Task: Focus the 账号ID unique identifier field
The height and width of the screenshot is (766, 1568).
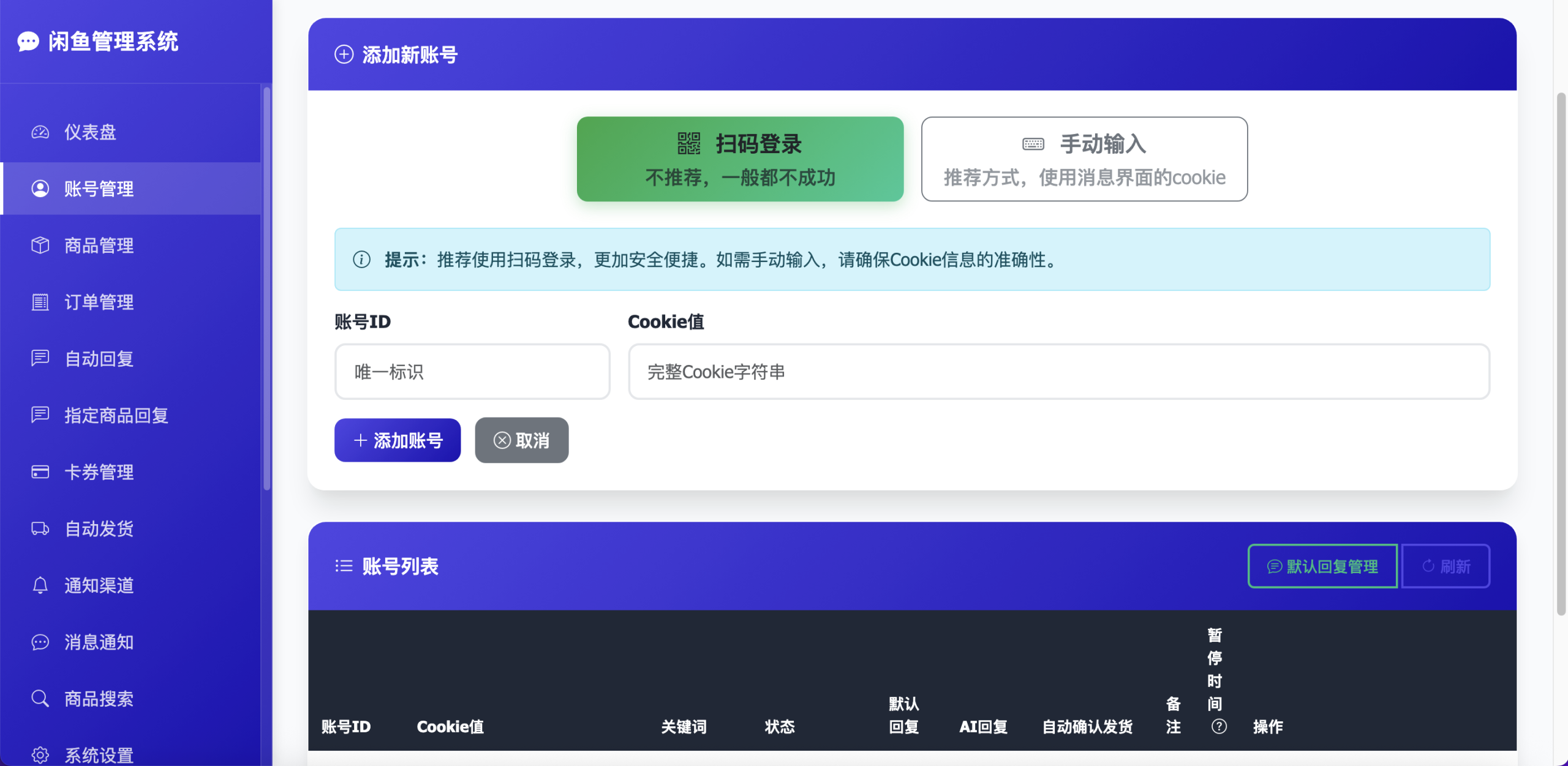Action: pos(472,372)
